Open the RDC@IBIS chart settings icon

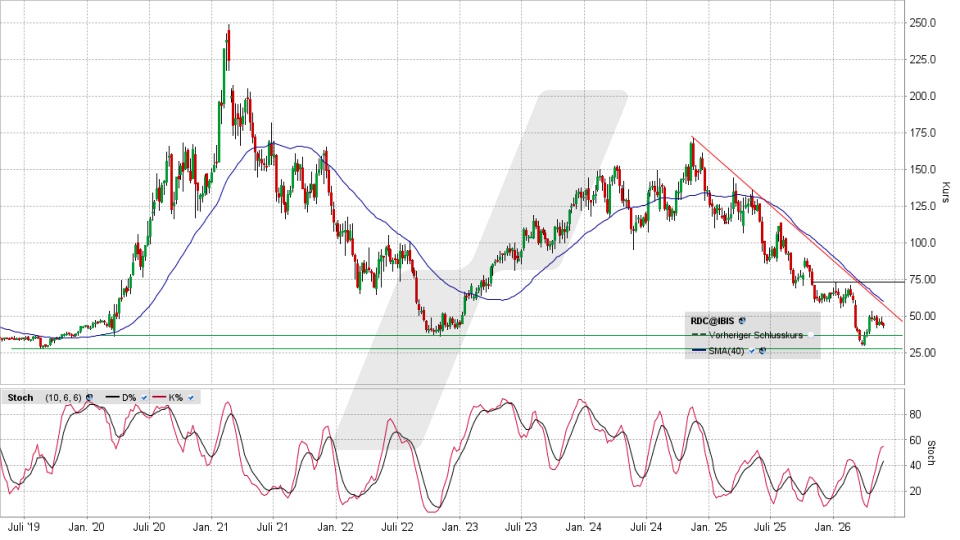(742, 320)
